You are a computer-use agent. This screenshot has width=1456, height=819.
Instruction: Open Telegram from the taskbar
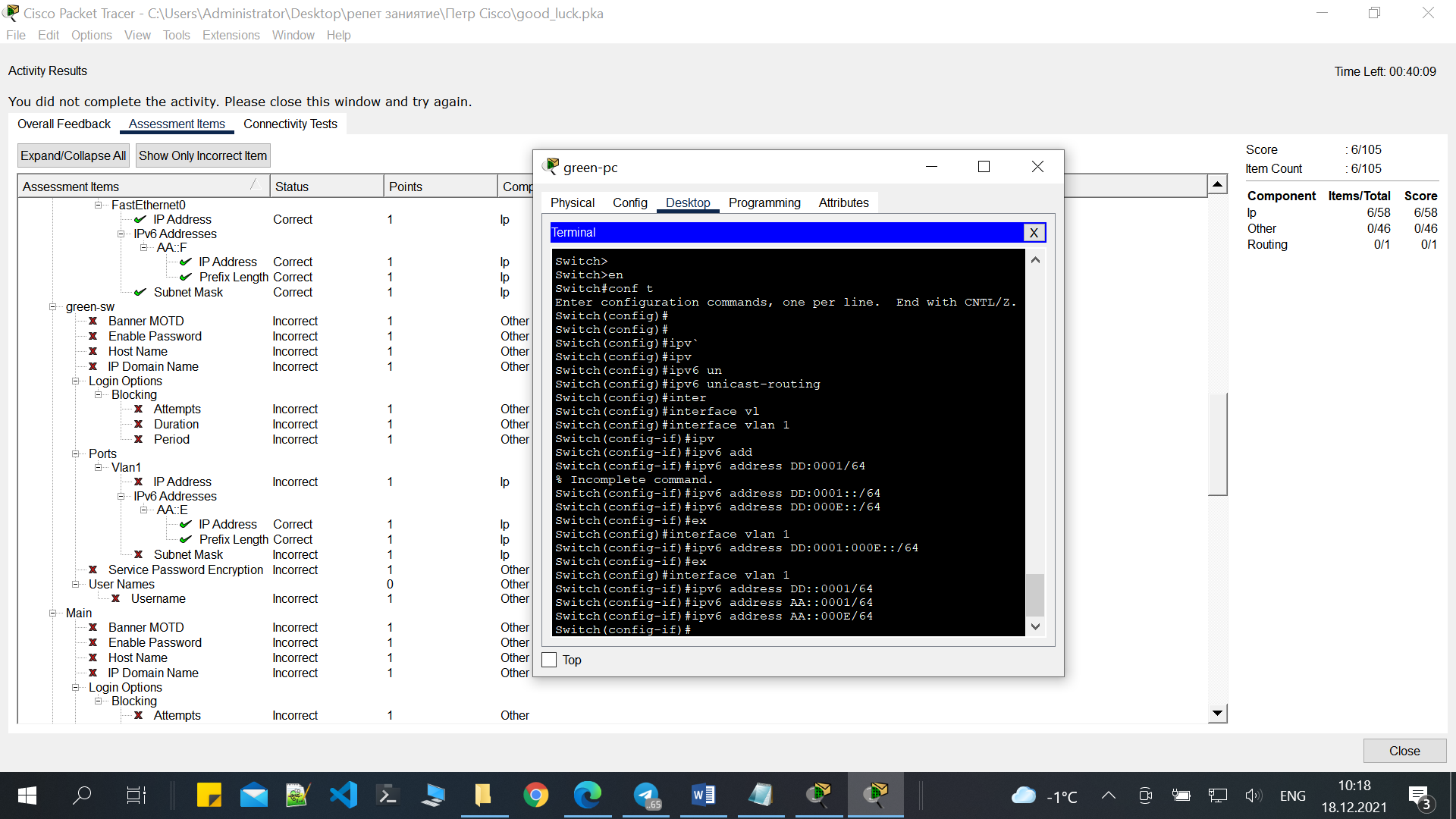[647, 795]
